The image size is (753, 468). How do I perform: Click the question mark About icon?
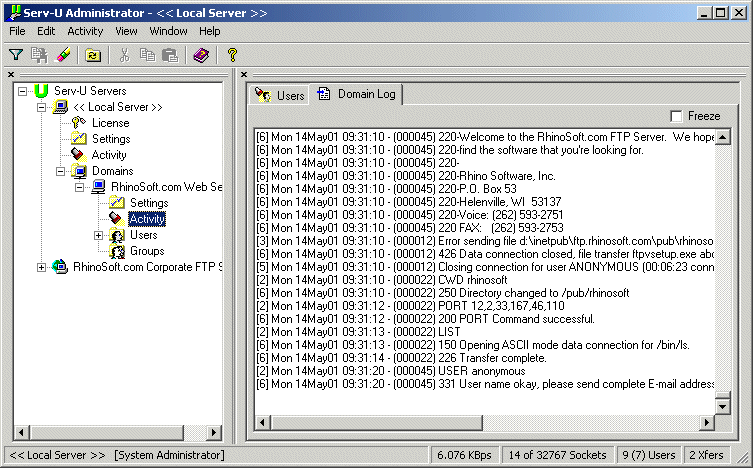[232, 55]
